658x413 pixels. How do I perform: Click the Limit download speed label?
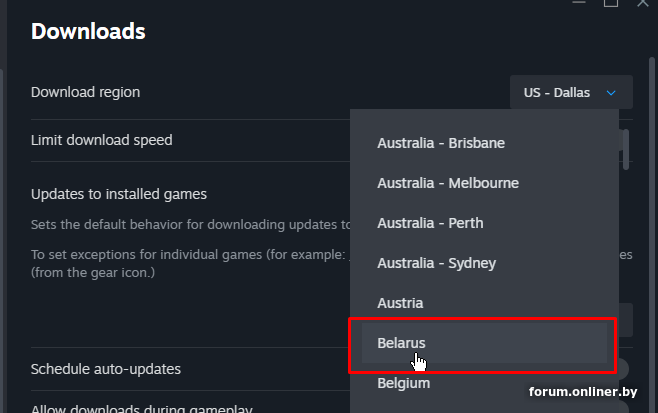pos(101,140)
